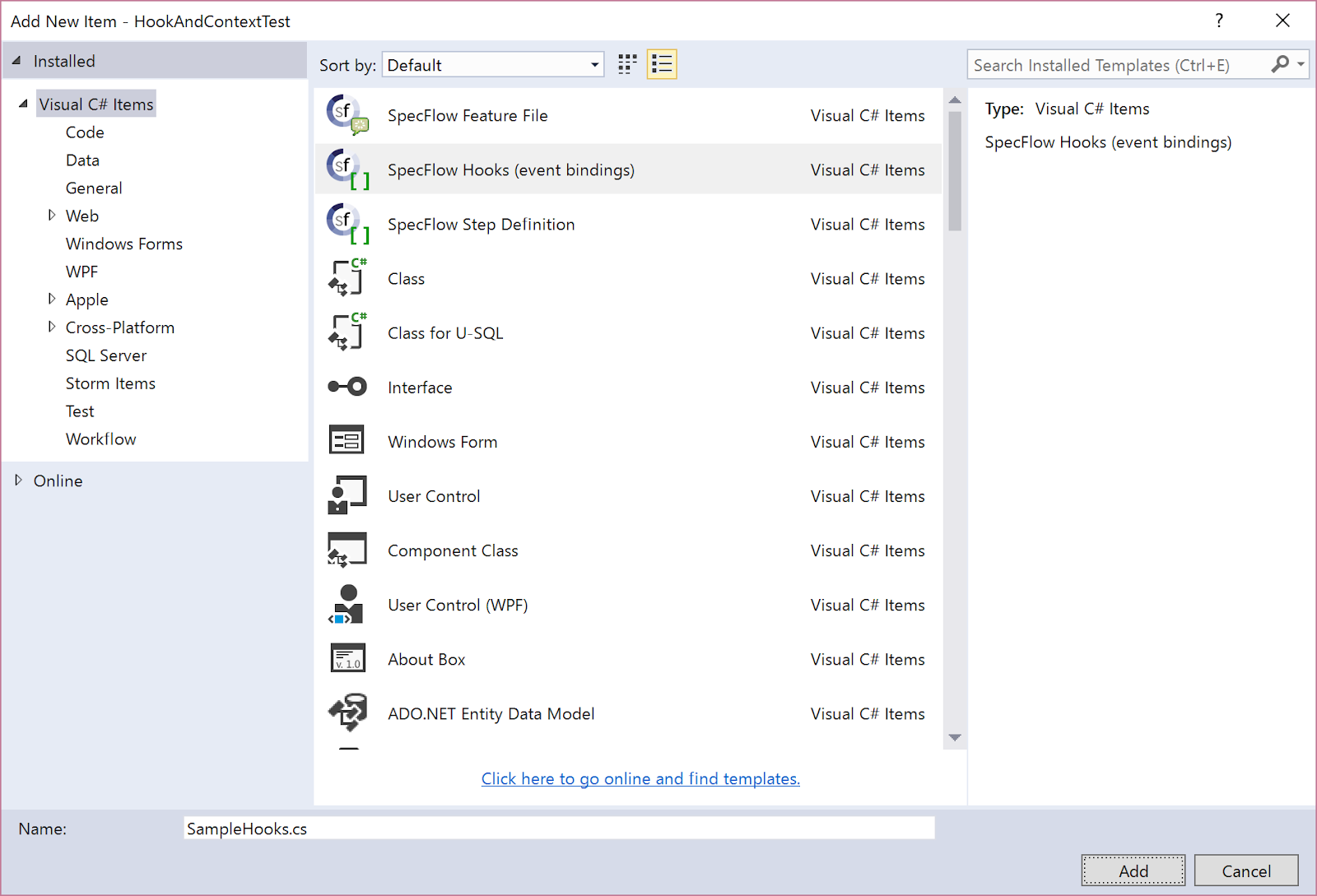Viewport: 1317px width, 896px height.
Task: Focus the Search Installed Templates box
Action: (x=1119, y=65)
